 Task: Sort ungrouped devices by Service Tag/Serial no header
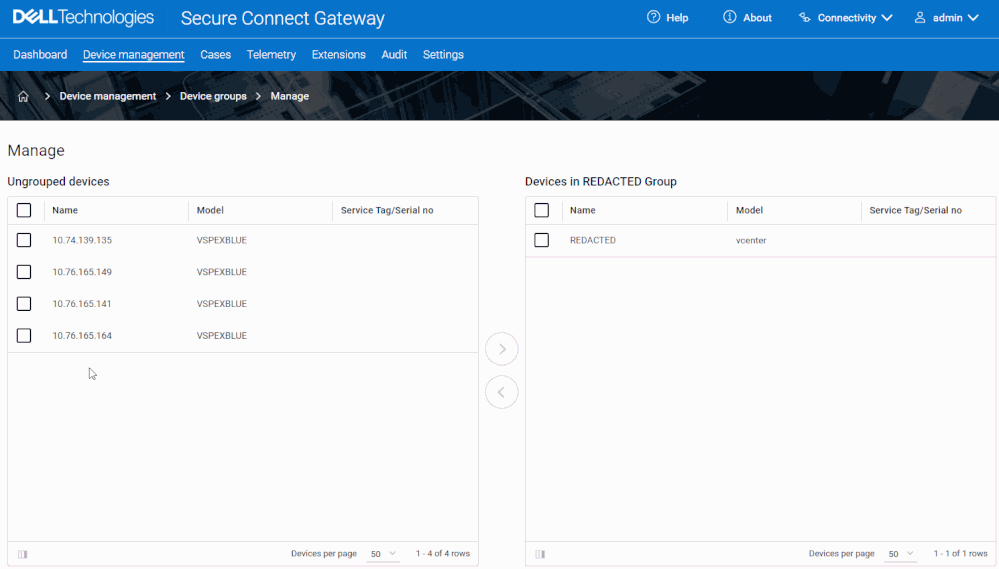387,210
